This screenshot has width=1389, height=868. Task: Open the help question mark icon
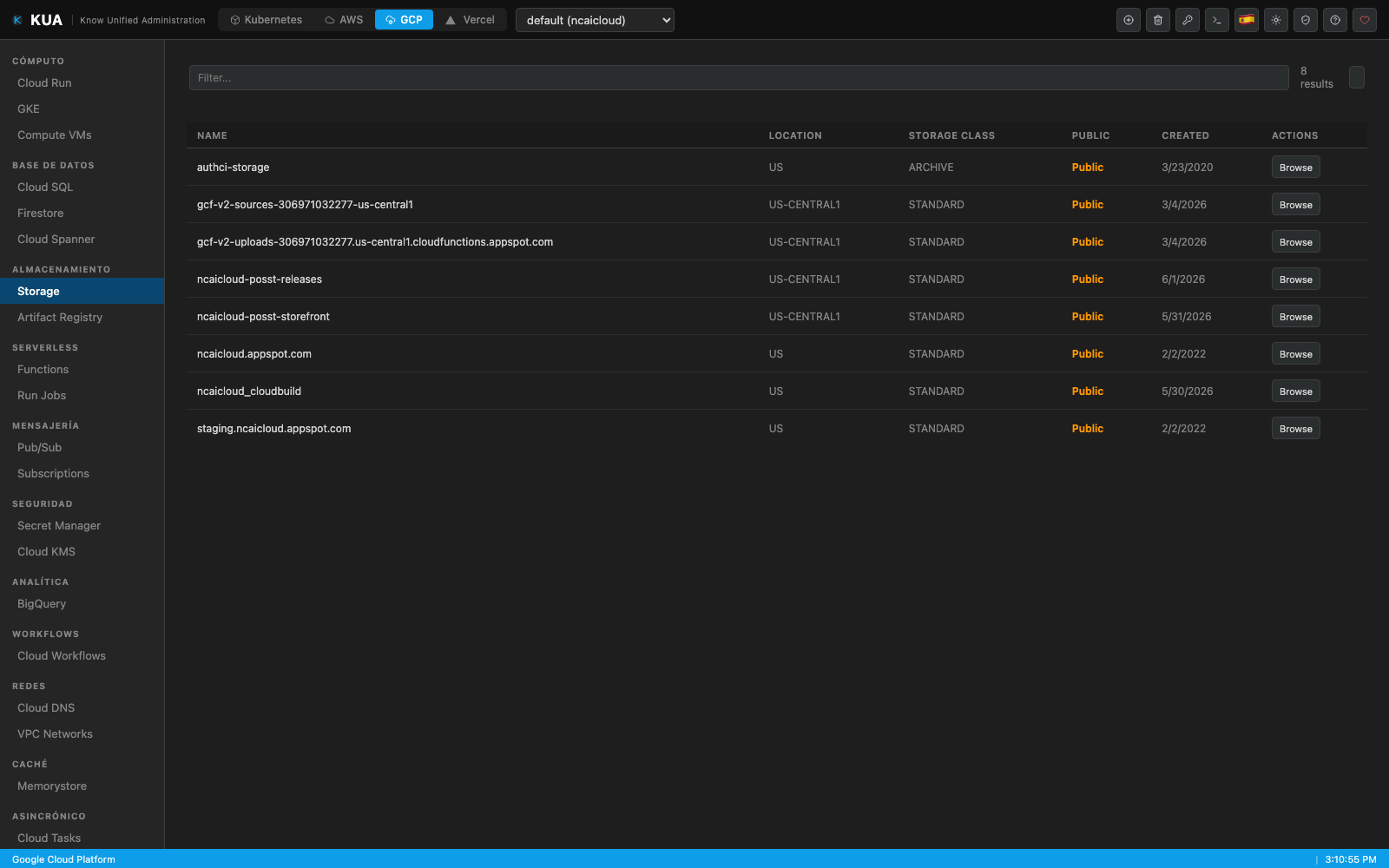[1335, 20]
